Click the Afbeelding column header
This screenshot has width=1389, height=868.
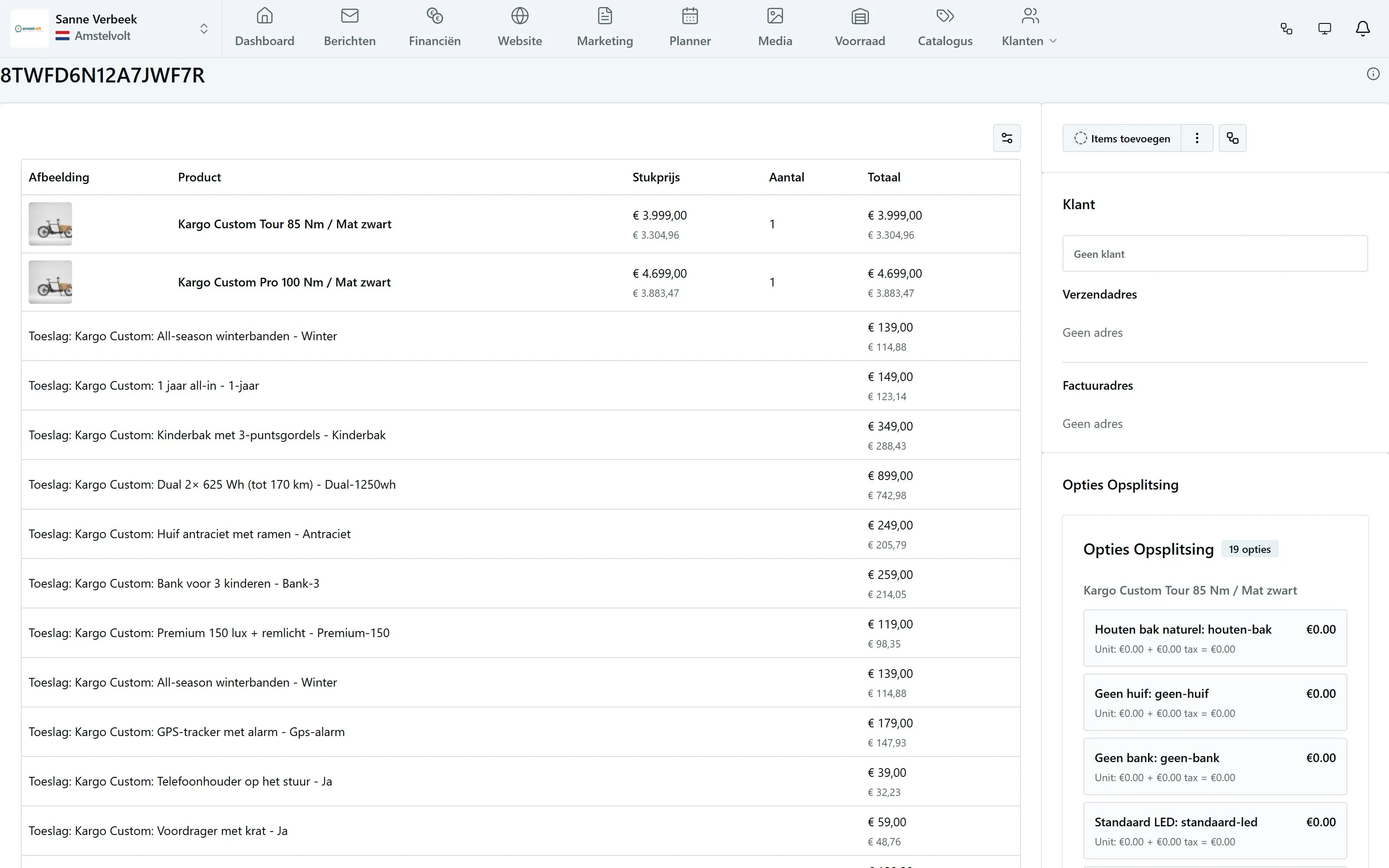point(59,178)
